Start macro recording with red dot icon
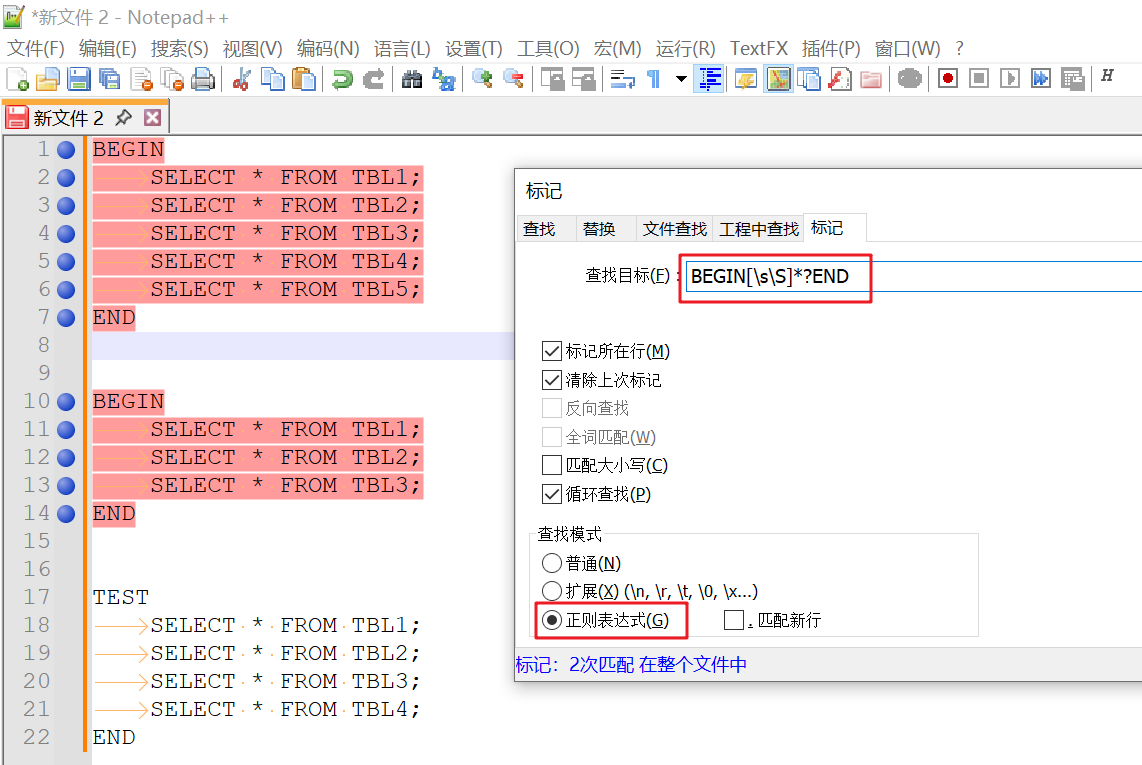This screenshot has height=765, width=1142. pos(948,79)
